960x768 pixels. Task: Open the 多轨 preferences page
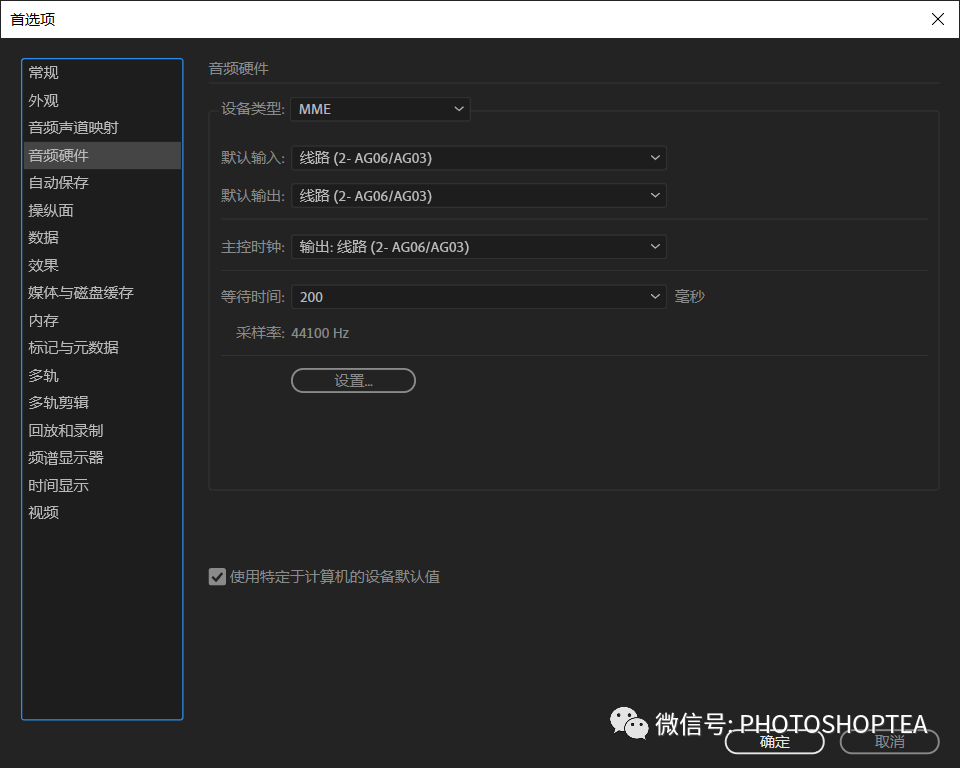click(x=44, y=375)
